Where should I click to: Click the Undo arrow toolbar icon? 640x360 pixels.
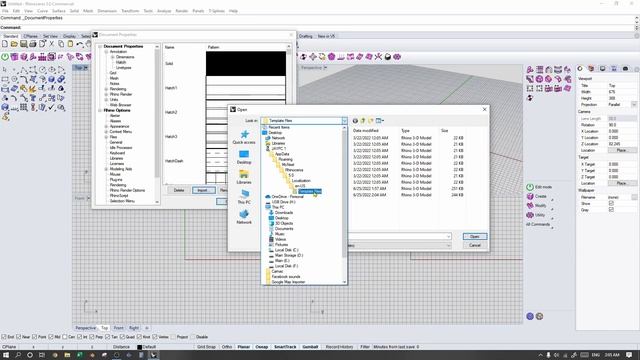80,44
